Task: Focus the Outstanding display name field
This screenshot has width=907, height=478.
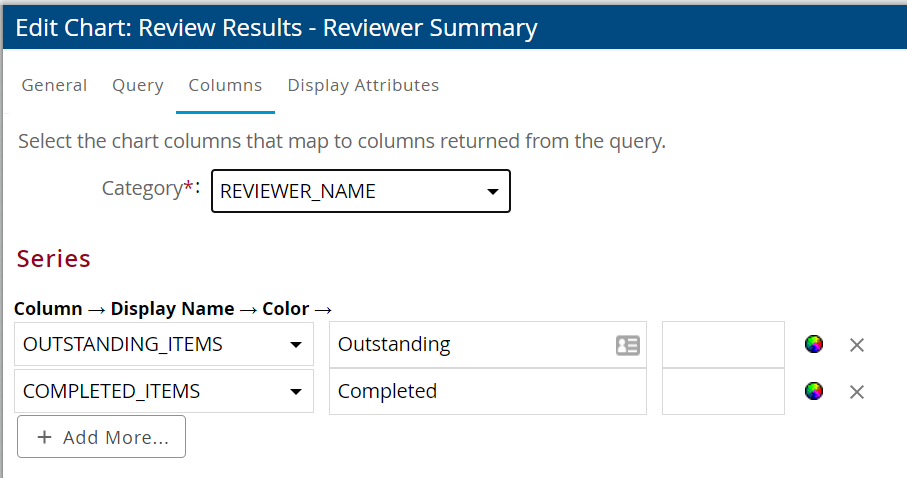Action: tap(470, 345)
